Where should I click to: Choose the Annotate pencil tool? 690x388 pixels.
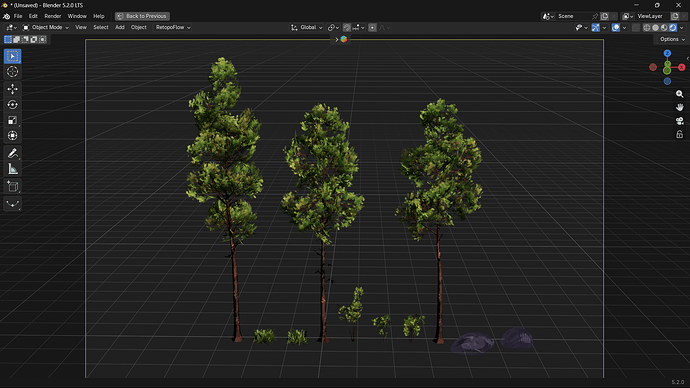click(x=12, y=153)
